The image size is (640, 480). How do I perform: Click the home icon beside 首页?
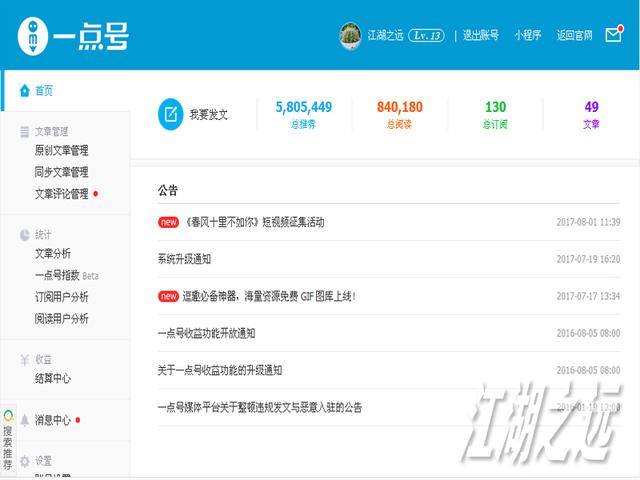pos(24,90)
